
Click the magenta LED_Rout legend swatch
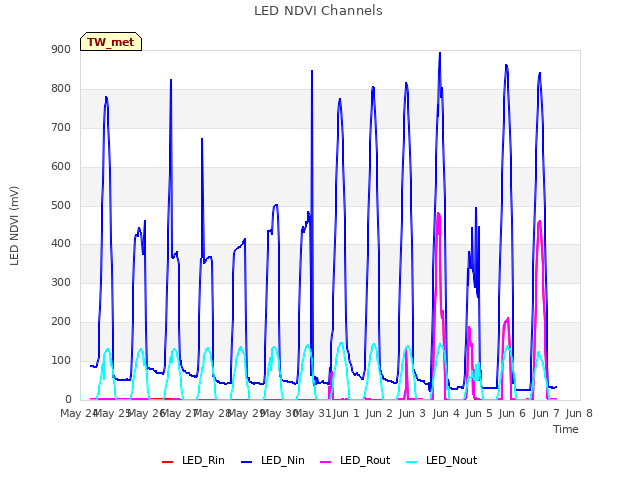click(326, 462)
